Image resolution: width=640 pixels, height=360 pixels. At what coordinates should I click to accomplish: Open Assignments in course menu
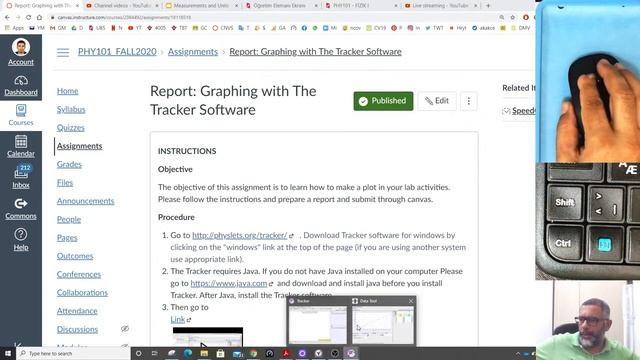click(x=80, y=146)
